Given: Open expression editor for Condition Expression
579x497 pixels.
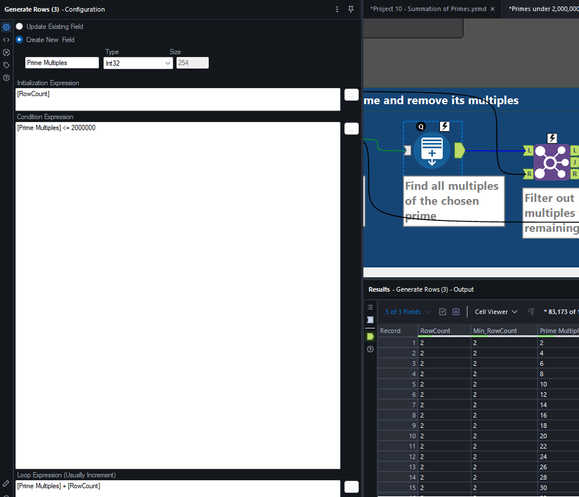Looking at the screenshot, I should pos(351,128).
